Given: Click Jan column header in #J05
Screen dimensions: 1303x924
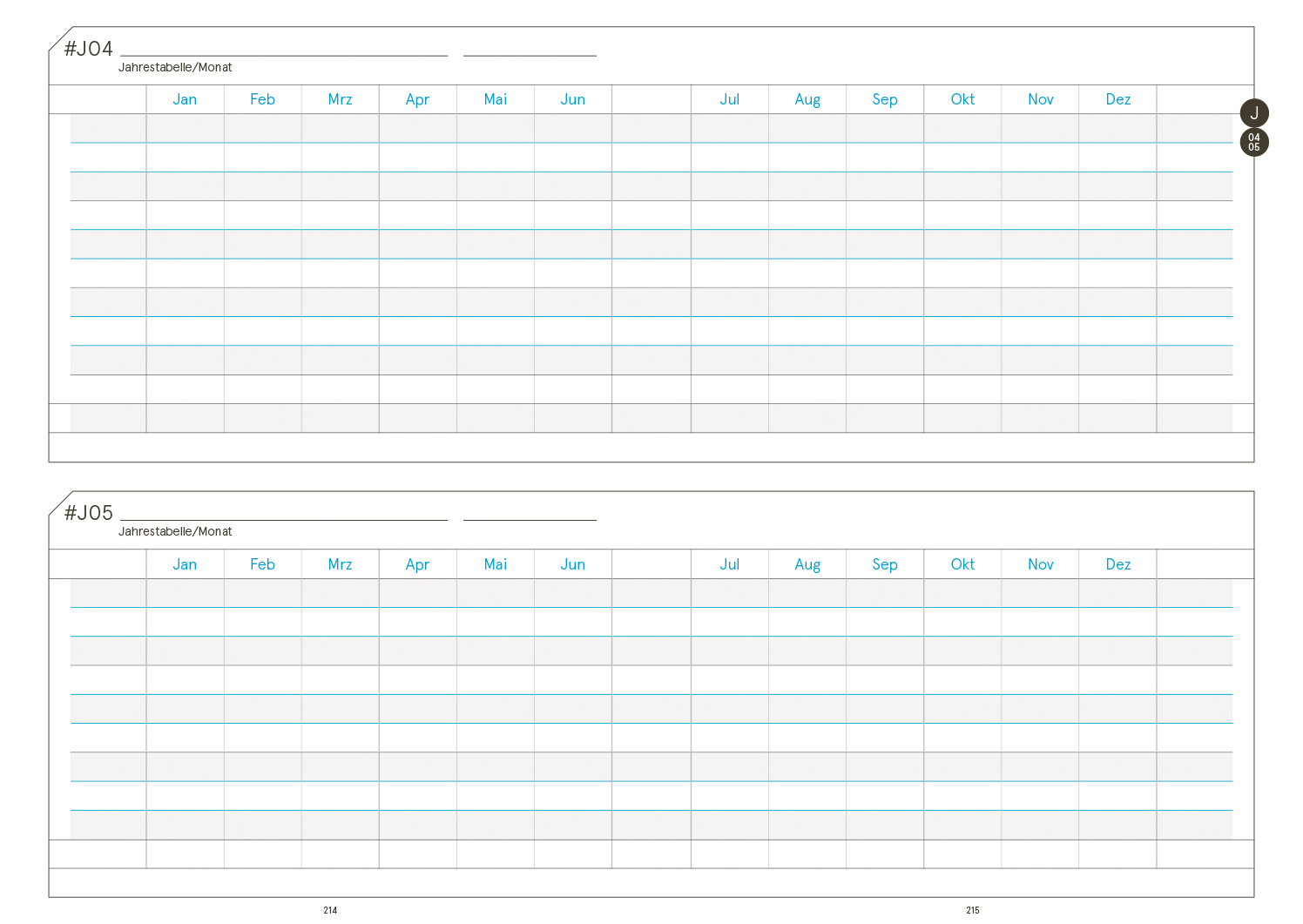Looking at the screenshot, I should (x=185, y=564).
